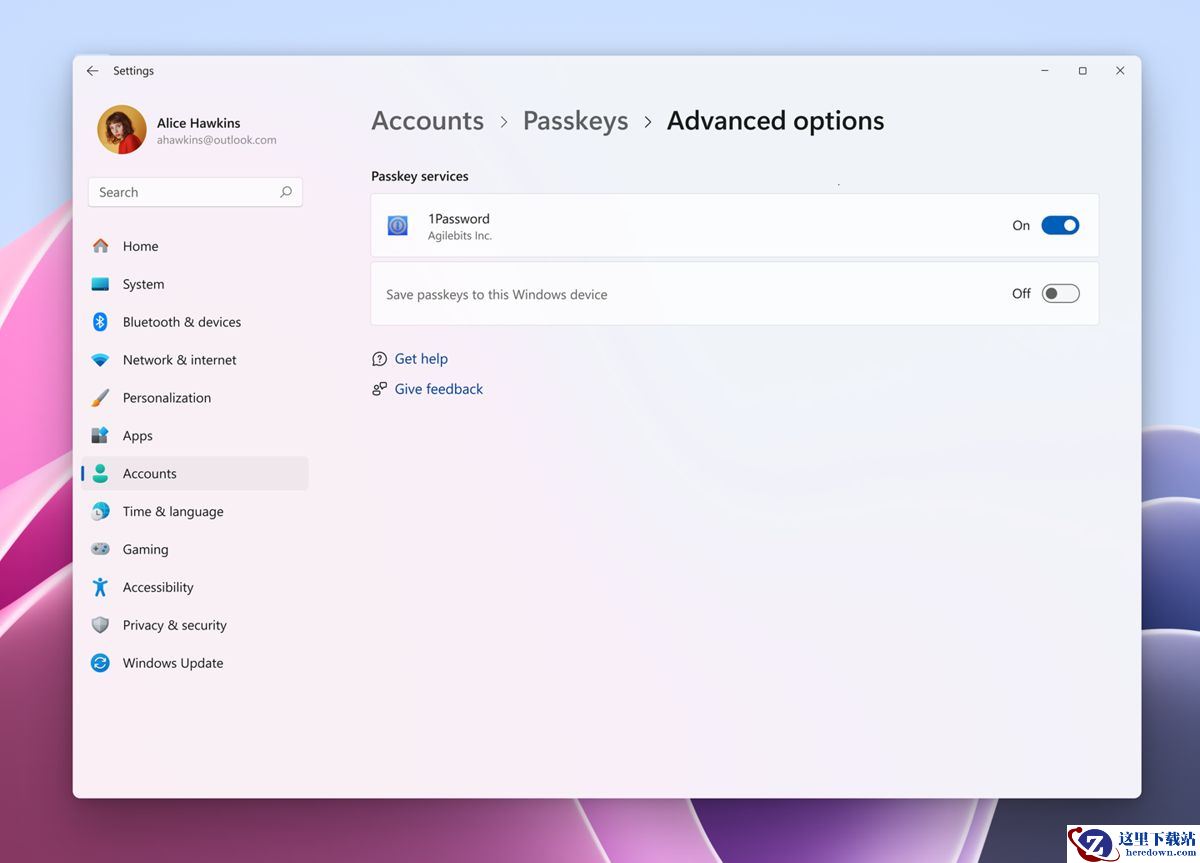The width and height of the screenshot is (1200, 863).
Task: Go to Accounts in the breadcrumb
Action: point(427,121)
